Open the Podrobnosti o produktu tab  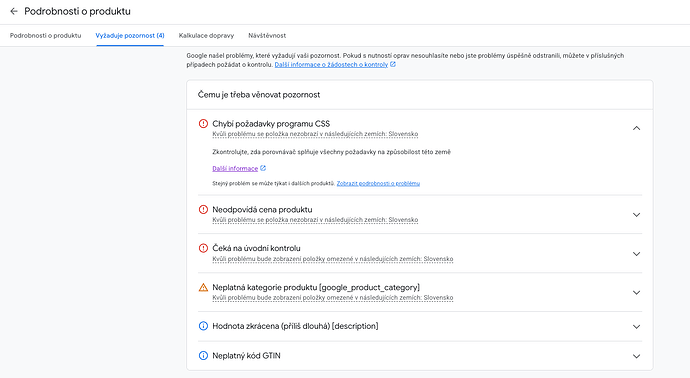click(45, 36)
